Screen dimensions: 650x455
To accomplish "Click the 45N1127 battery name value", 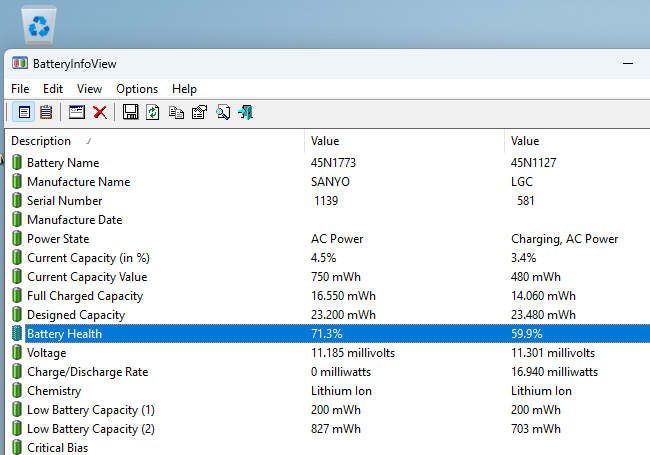I will (533, 162).
